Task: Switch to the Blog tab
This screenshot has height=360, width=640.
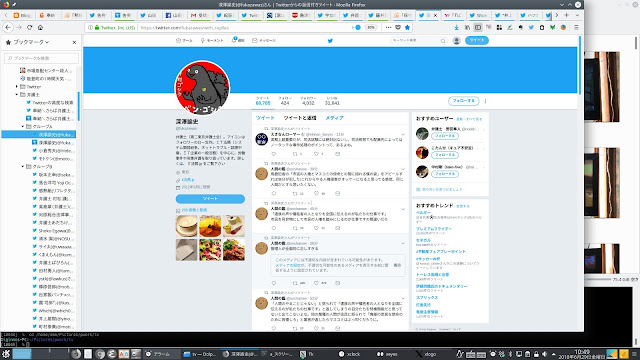Action: pos(22,15)
